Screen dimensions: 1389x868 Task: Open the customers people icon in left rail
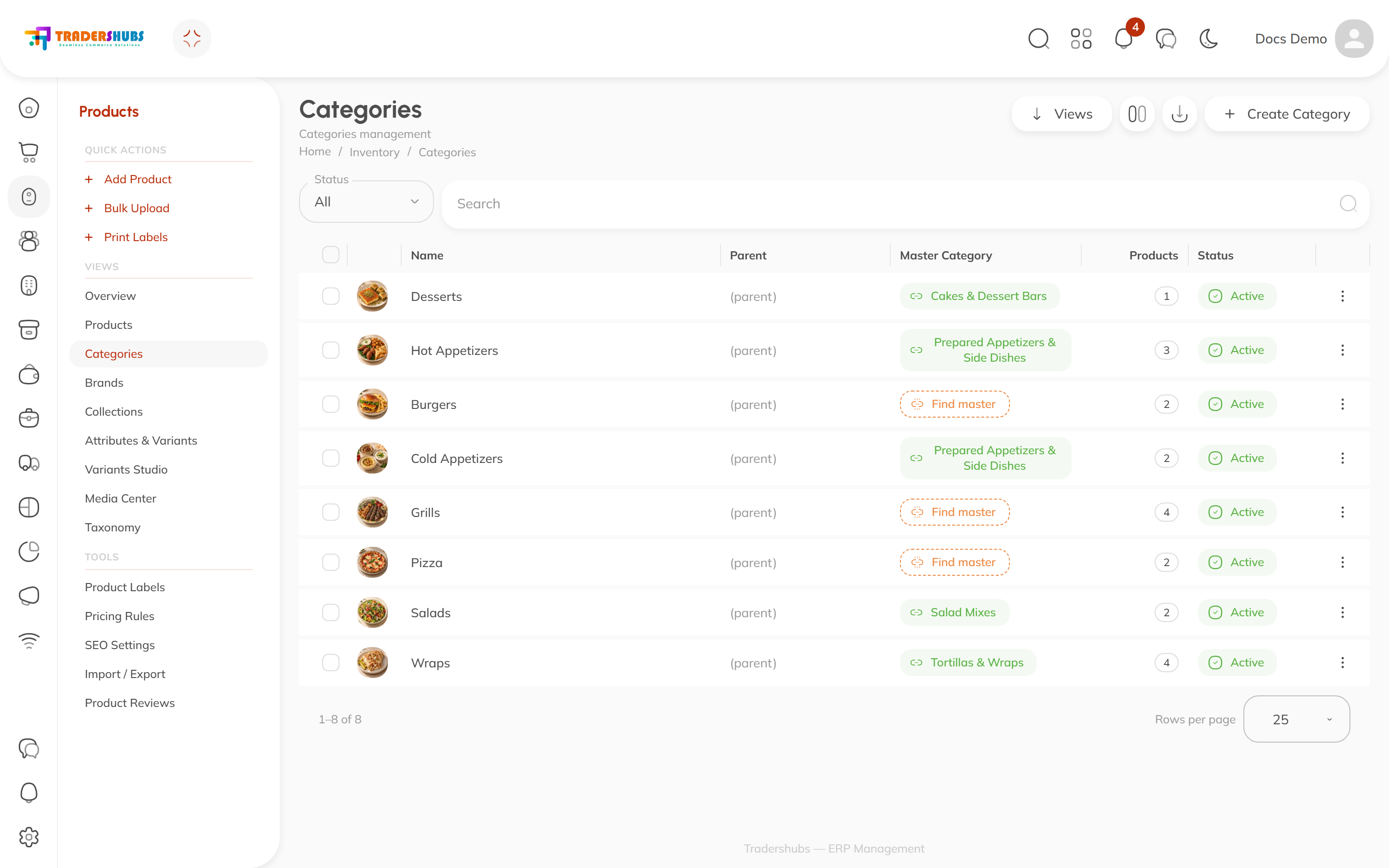[29, 241]
